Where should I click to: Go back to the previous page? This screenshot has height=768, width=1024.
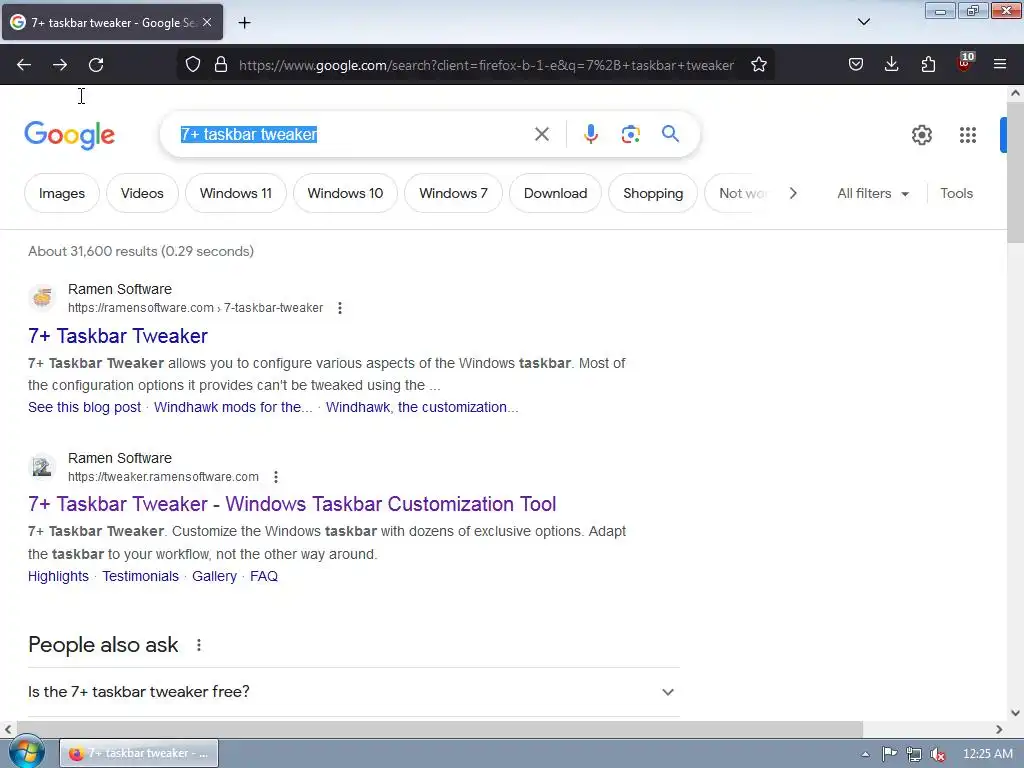(24, 65)
